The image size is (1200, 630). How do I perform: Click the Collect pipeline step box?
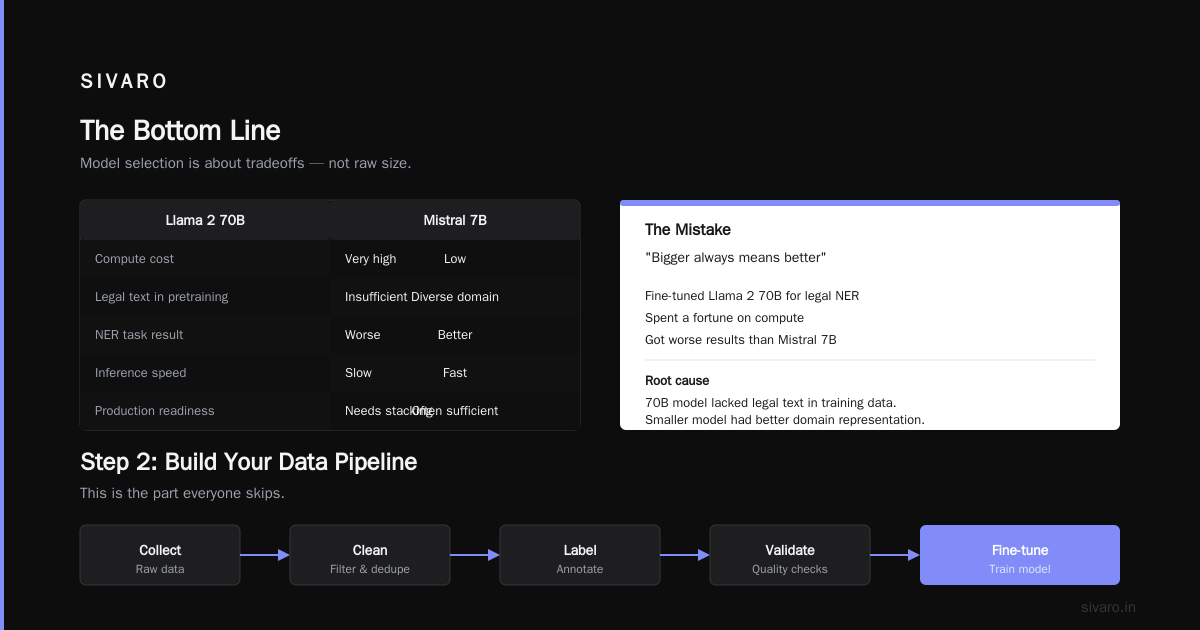pos(160,555)
